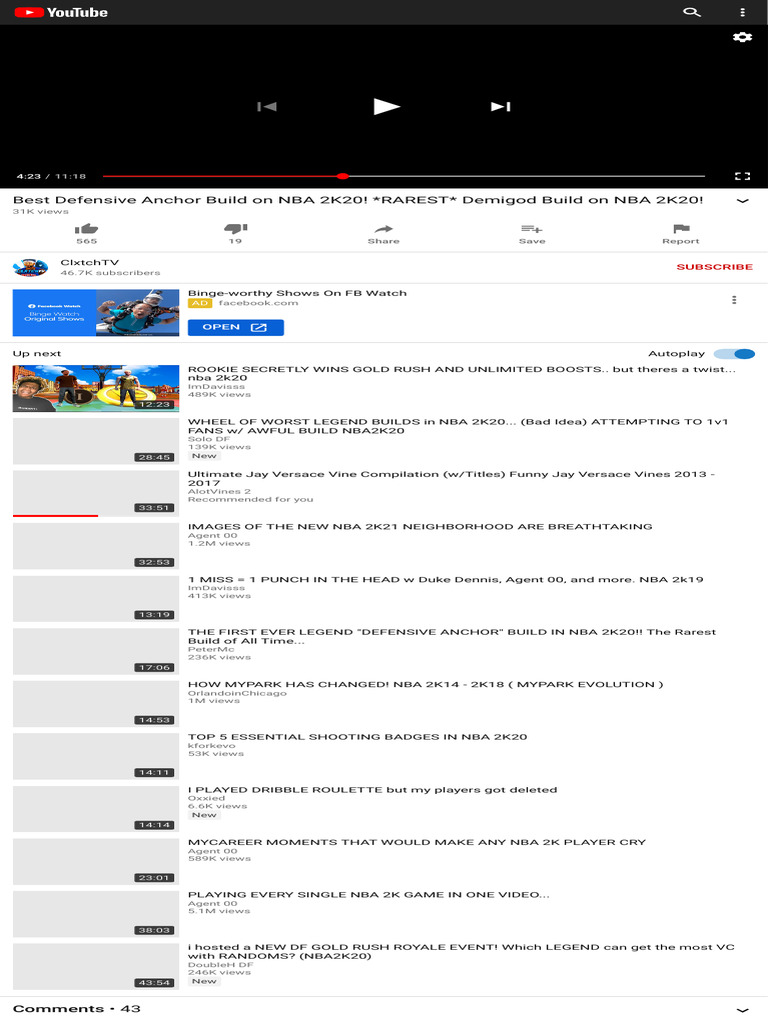Screen dimensions: 768x1024
Task: Click the 'Comments · 43' heading
Action: [x=76, y=1009]
